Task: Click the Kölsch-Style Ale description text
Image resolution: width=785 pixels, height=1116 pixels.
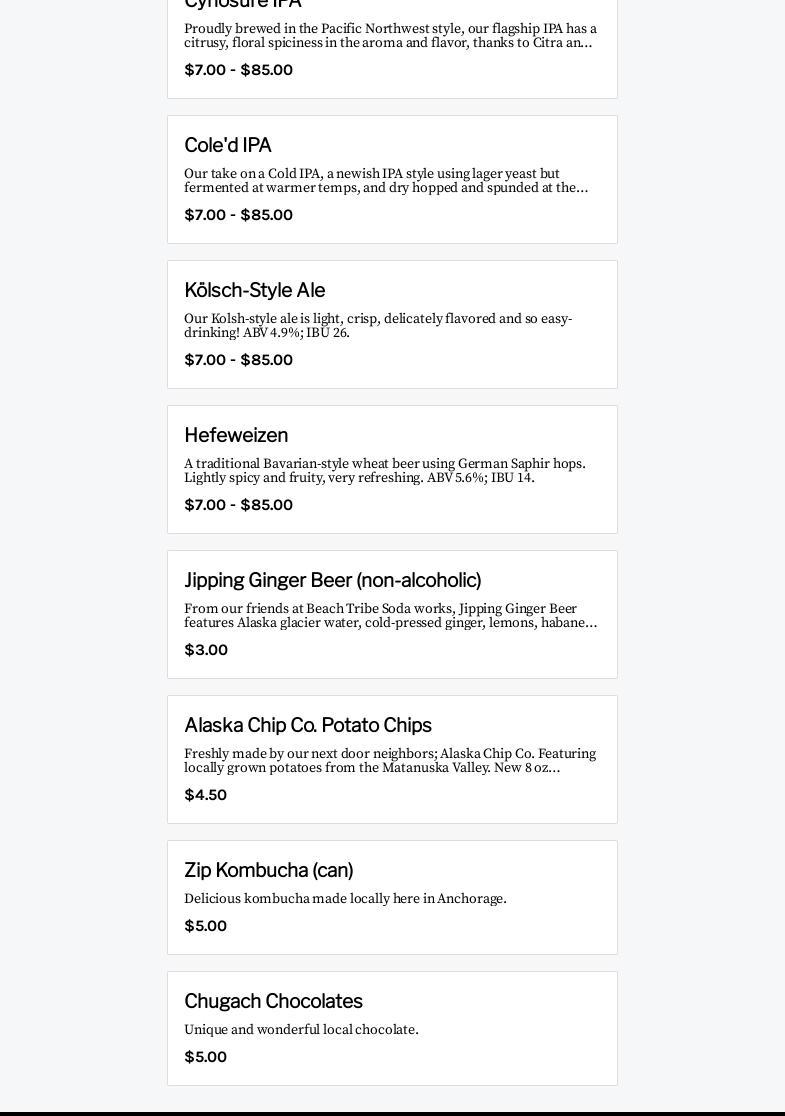Action: tap(378, 325)
